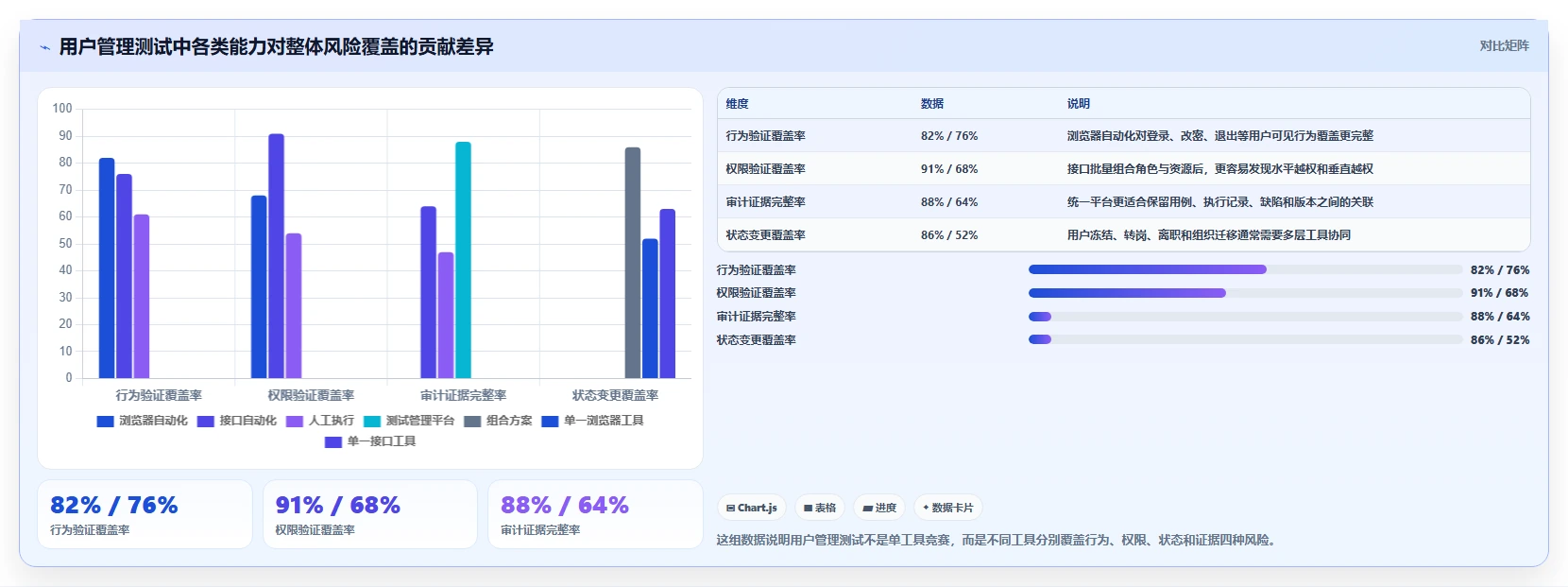The height and width of the screenshot is (587, 1568).
Task: Click the cyan 测试管理平台 bar at 88
Action: click(x=463, y=260)
